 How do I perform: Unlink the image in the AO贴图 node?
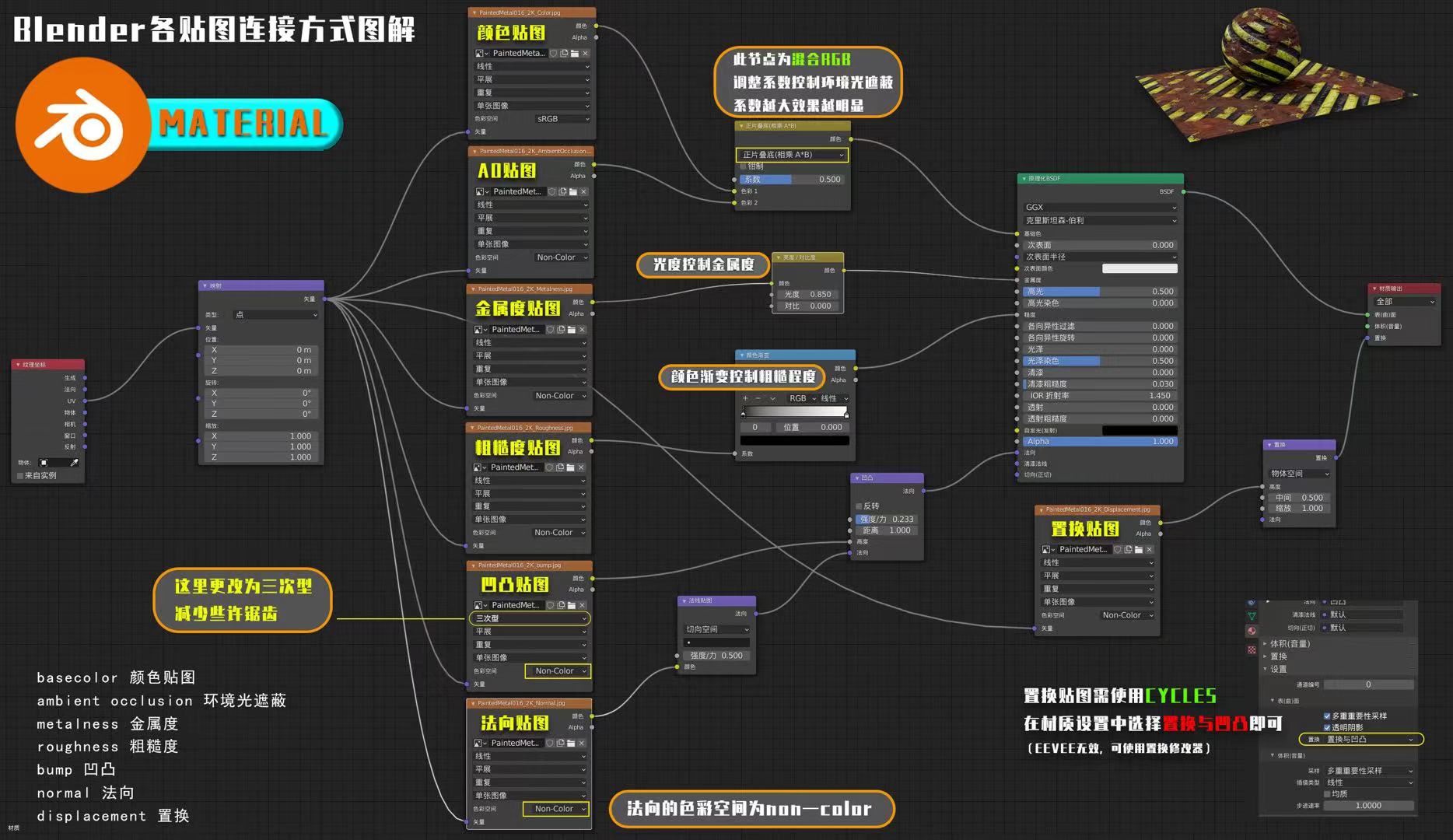pos(583,191)
